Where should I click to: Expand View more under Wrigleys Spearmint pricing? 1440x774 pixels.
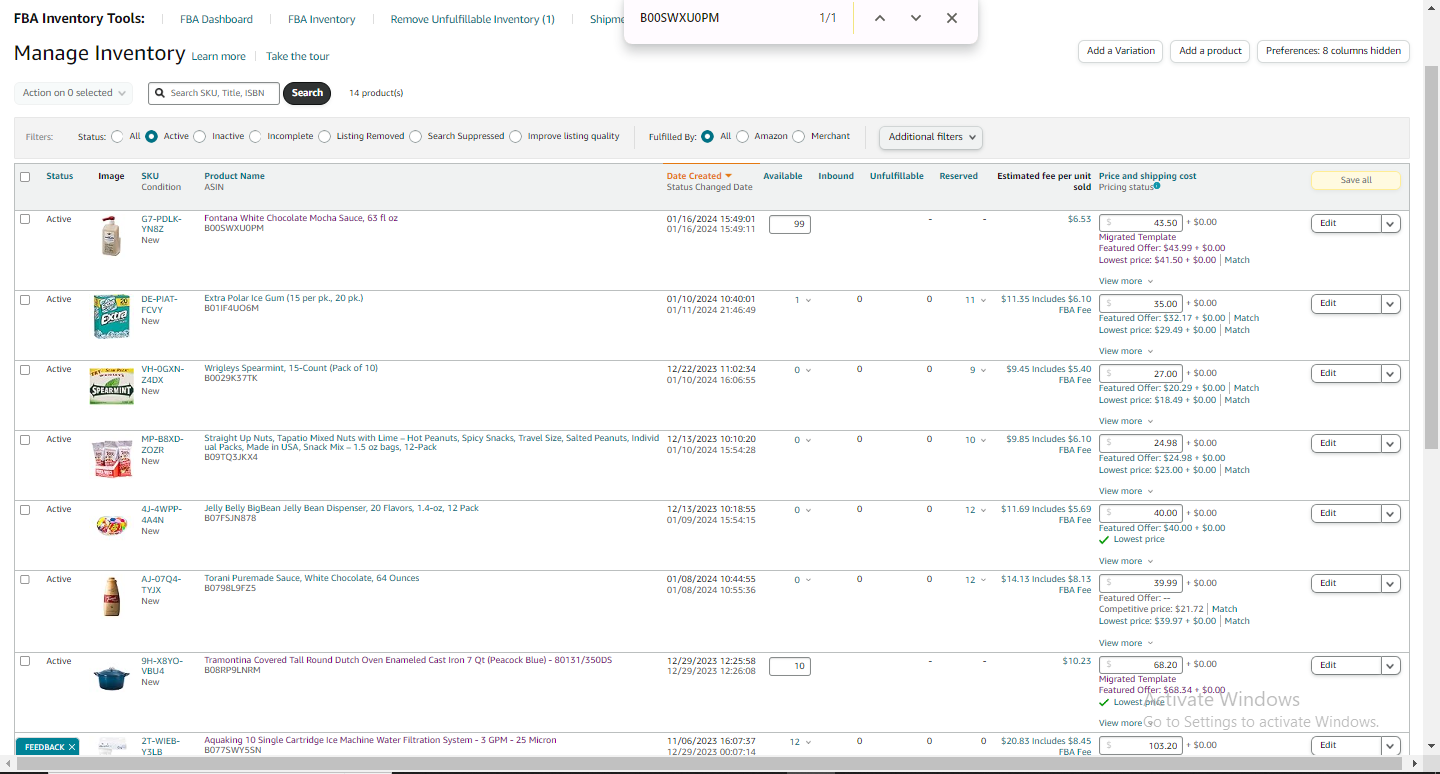point(1126,421)
